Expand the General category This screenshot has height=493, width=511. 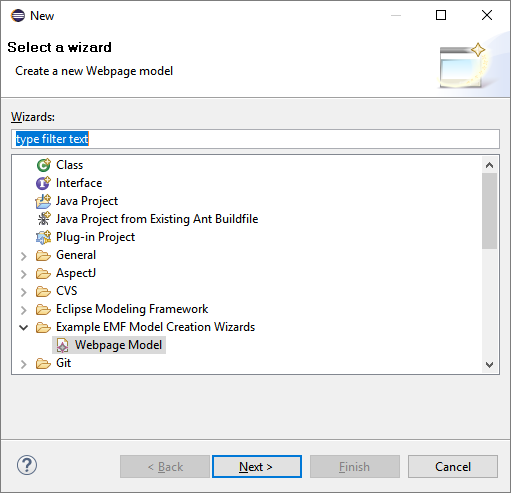tap(23, 256)
